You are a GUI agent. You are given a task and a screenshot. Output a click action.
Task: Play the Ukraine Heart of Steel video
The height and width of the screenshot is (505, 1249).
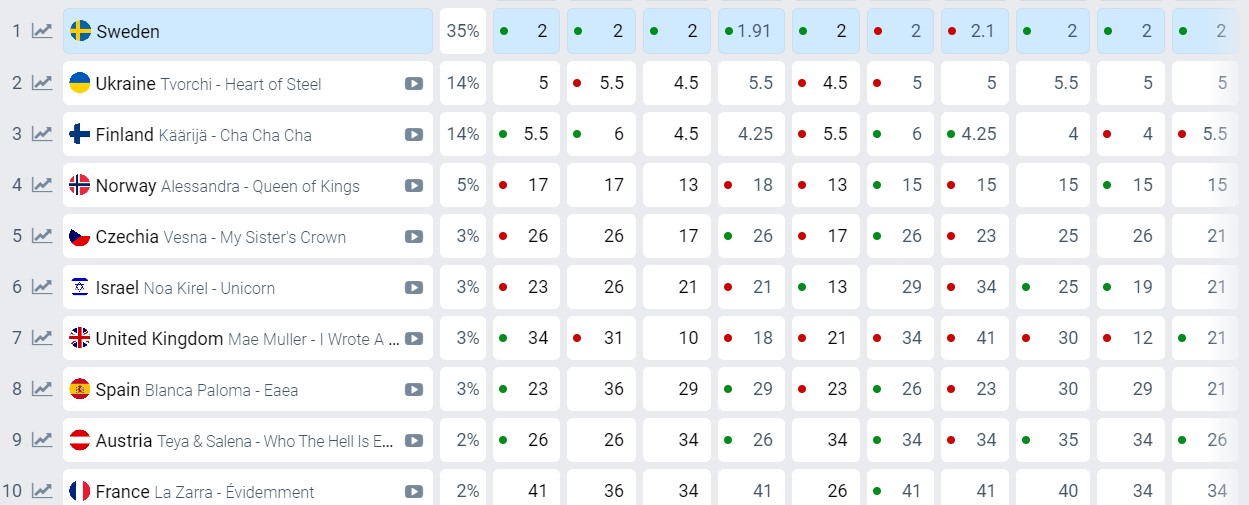click(413, 84)
